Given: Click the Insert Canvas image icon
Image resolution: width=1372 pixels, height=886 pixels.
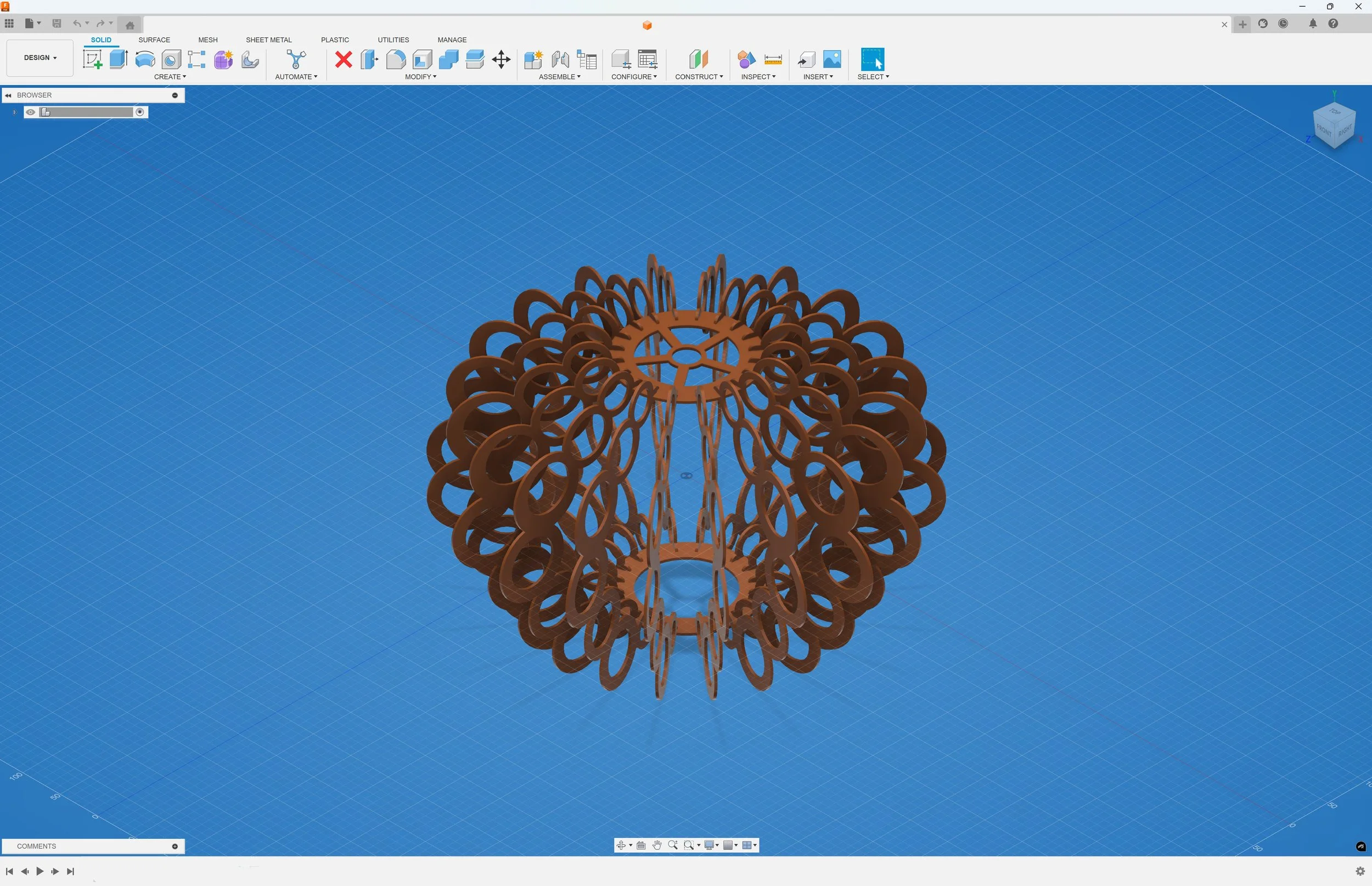Looking at the screenshot, I should 831,59.
